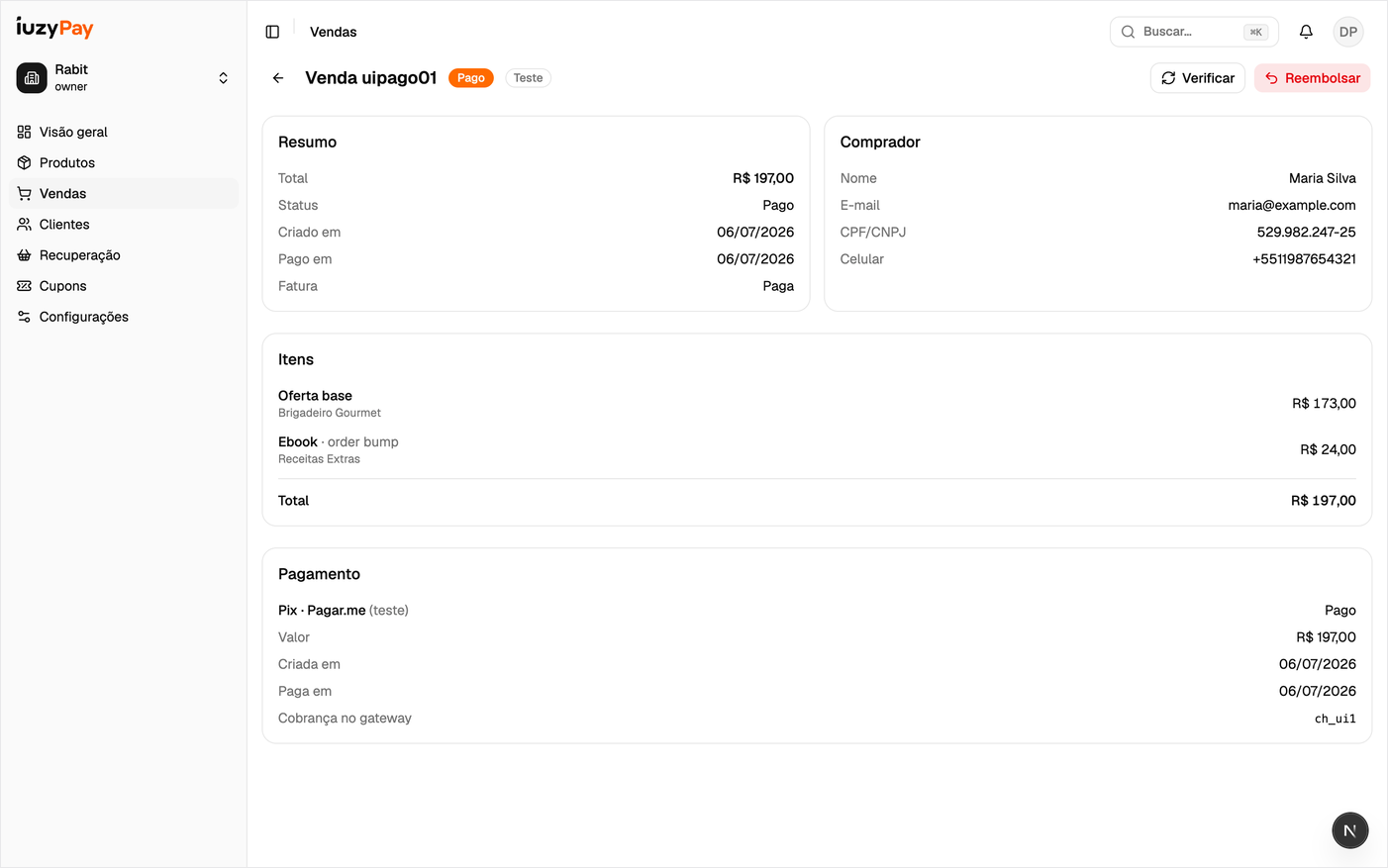Click the Cupons ticket icon

(24, 285)
